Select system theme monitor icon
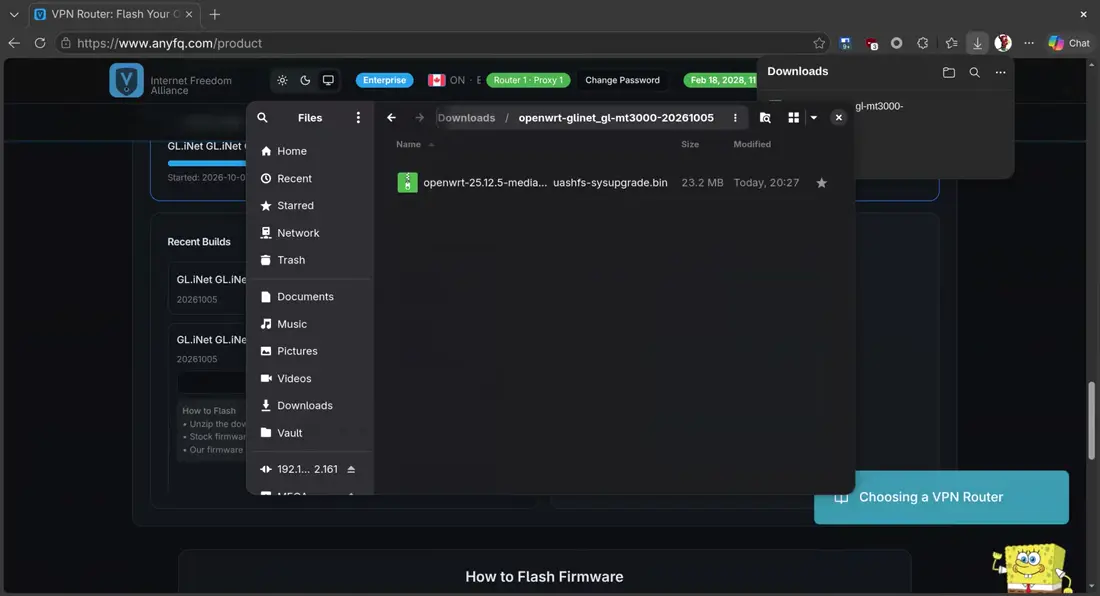 pos(328,80)
